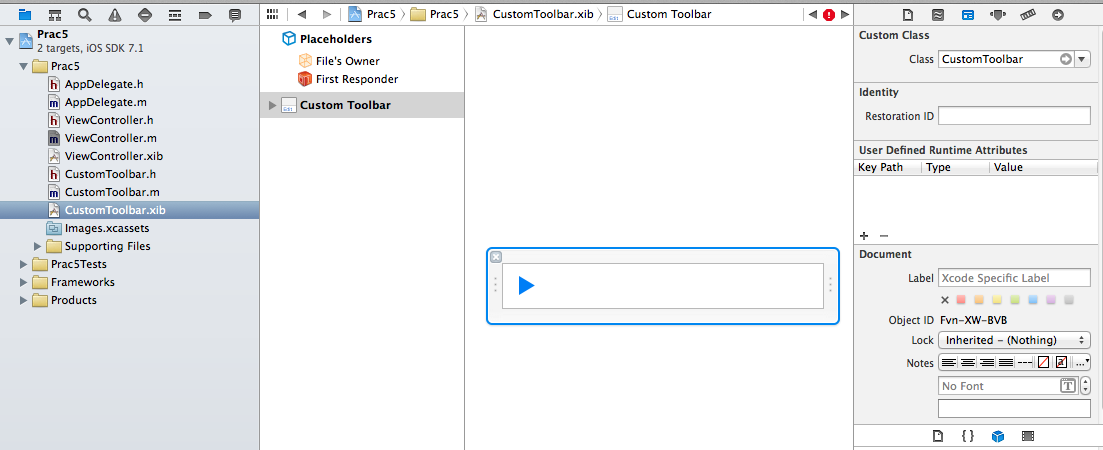
Task: Open related items grid menu in jump bar
Action: [273, 14]
